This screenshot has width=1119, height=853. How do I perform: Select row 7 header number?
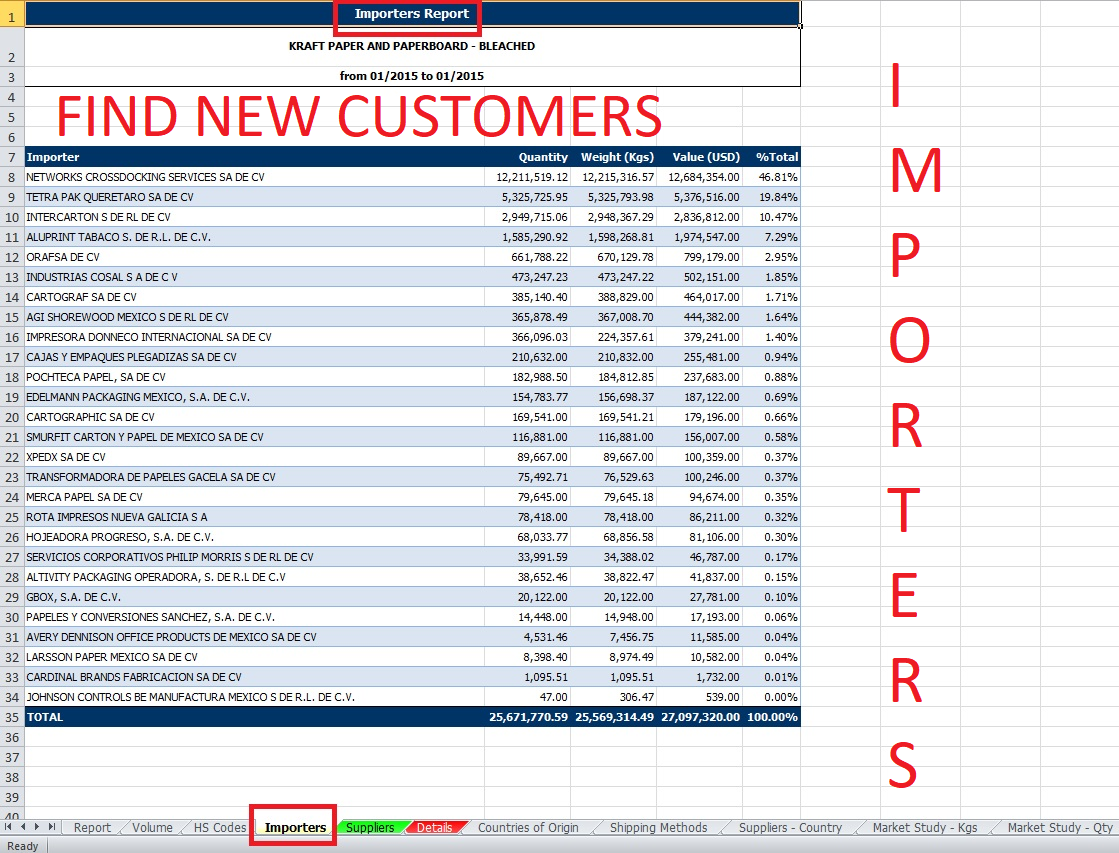(11, 157)
